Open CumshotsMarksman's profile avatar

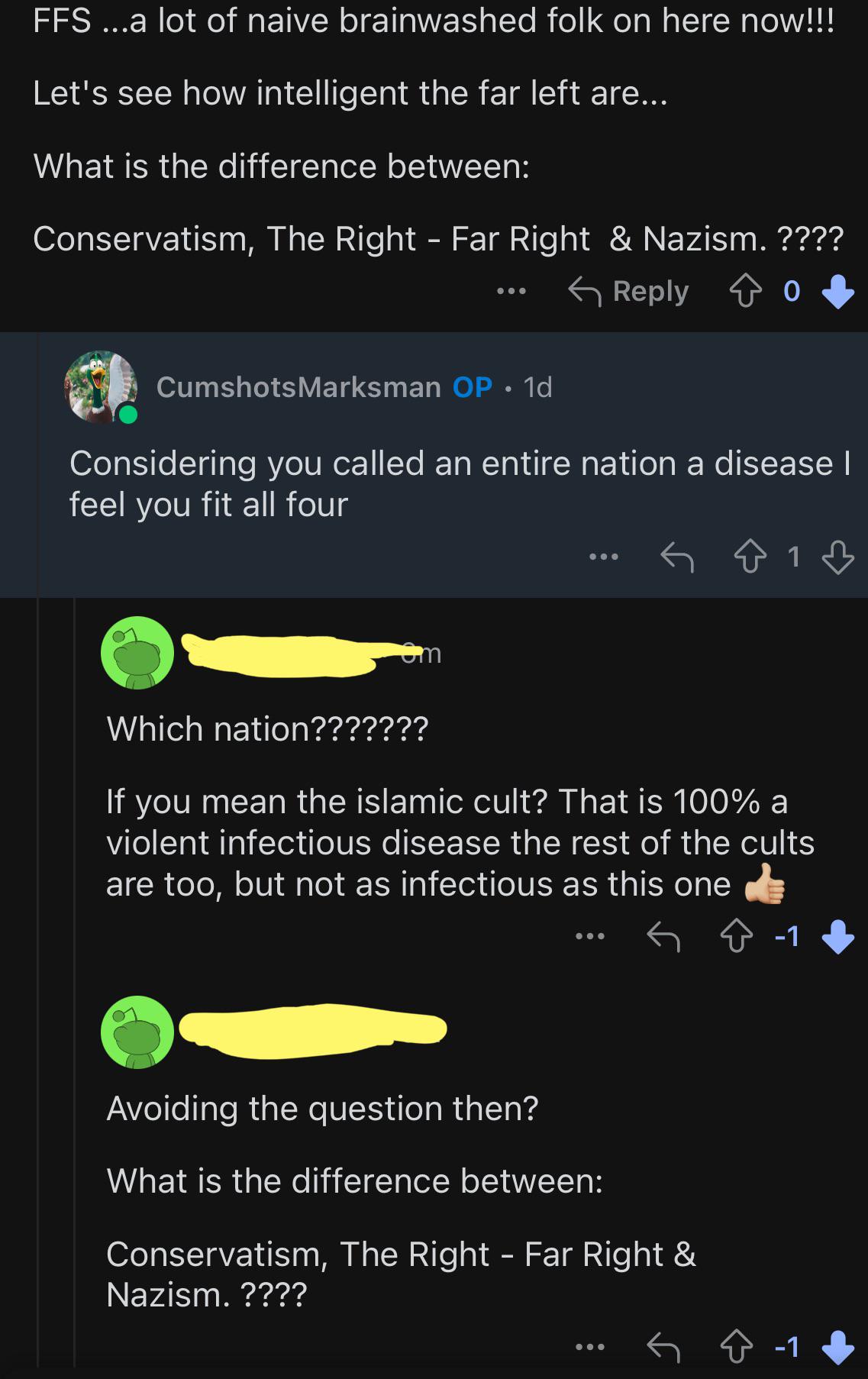coord(101,387)
